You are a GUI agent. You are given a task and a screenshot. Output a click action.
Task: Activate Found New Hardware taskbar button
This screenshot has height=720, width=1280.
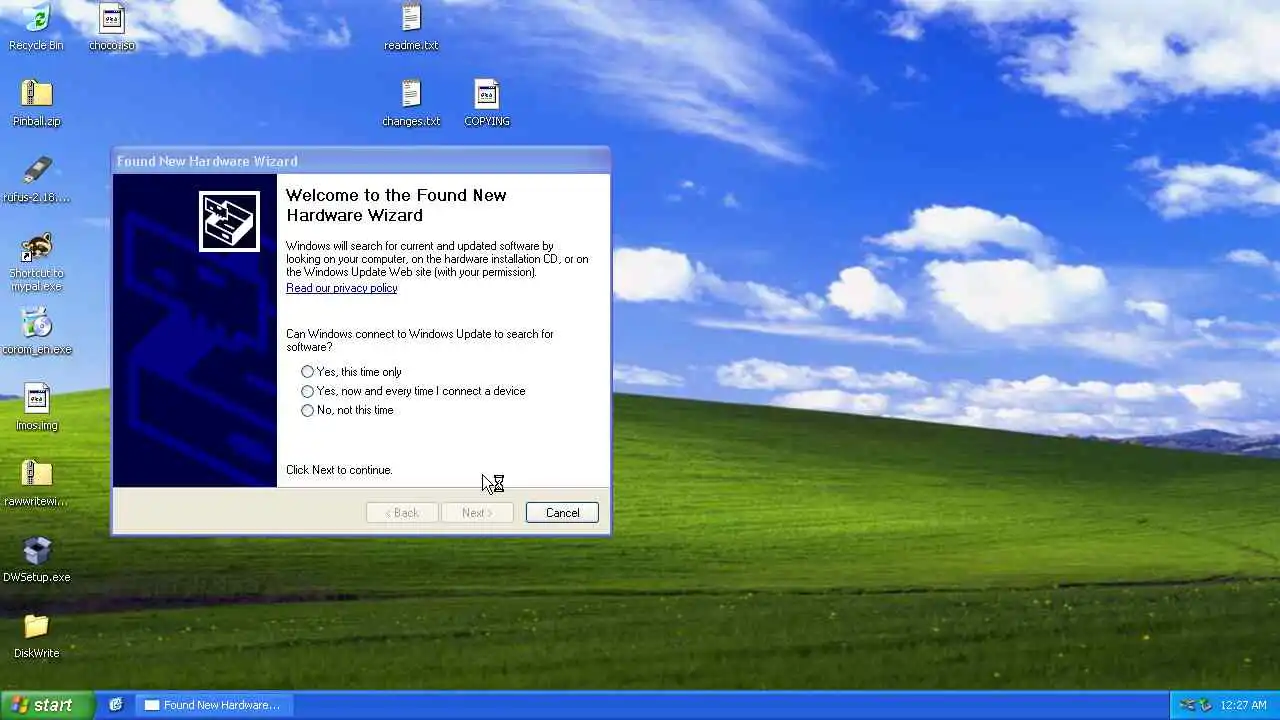213,705
